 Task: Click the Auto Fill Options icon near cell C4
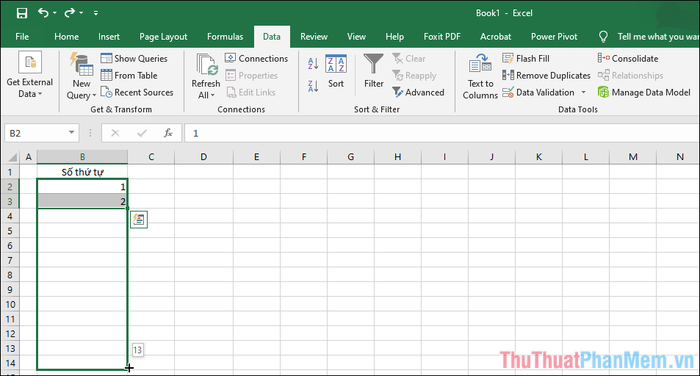[x=139, y=220]
